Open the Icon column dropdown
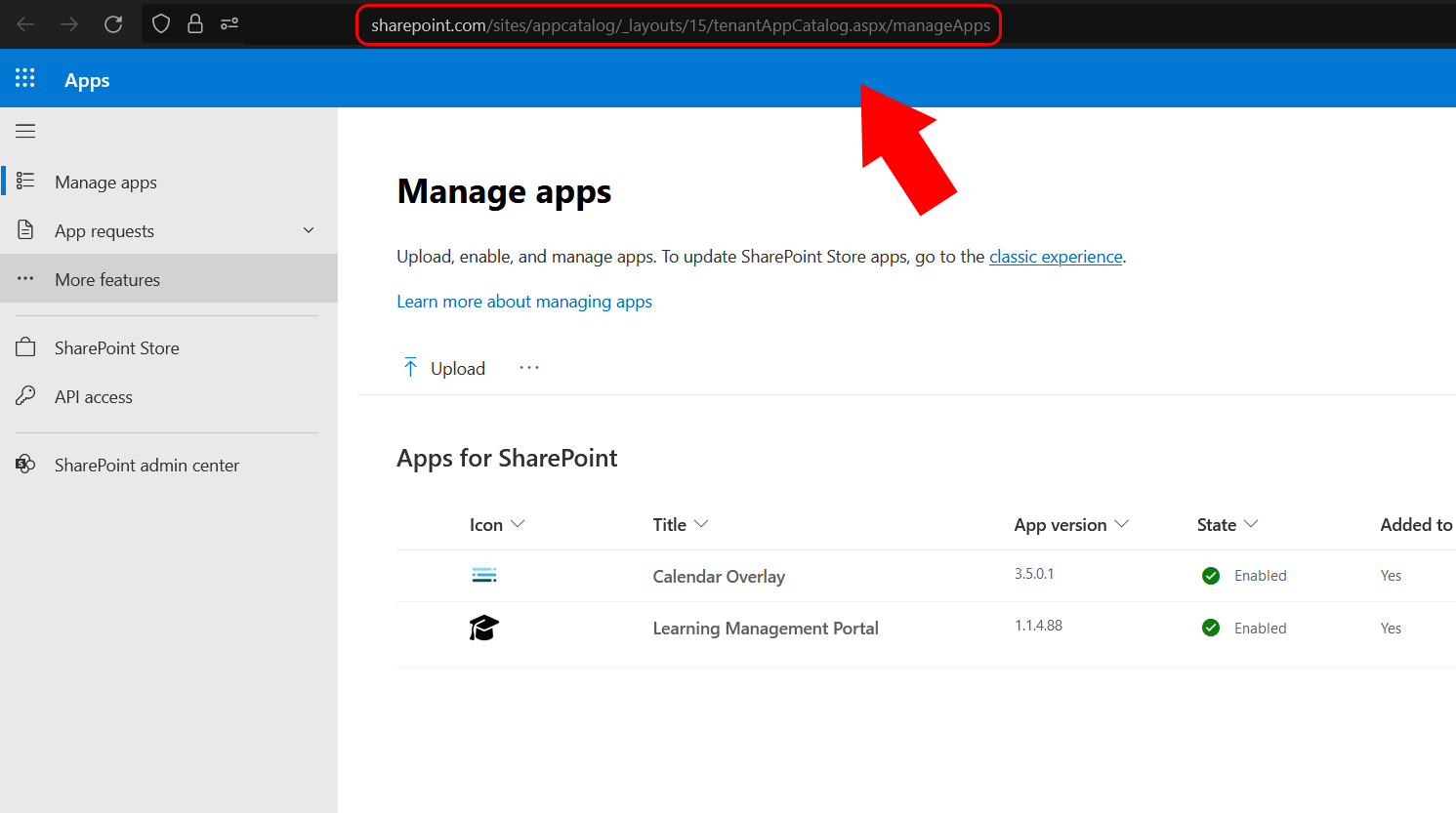1456x813 pixels. 518,524
